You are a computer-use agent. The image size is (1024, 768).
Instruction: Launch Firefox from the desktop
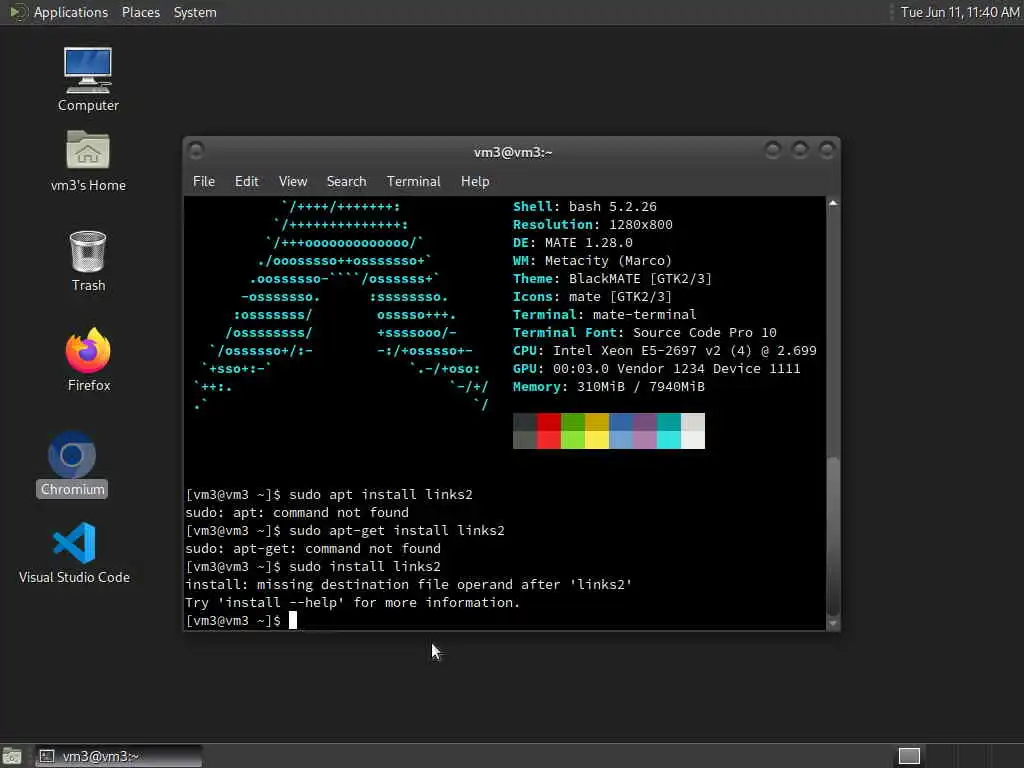click(88, 359)
